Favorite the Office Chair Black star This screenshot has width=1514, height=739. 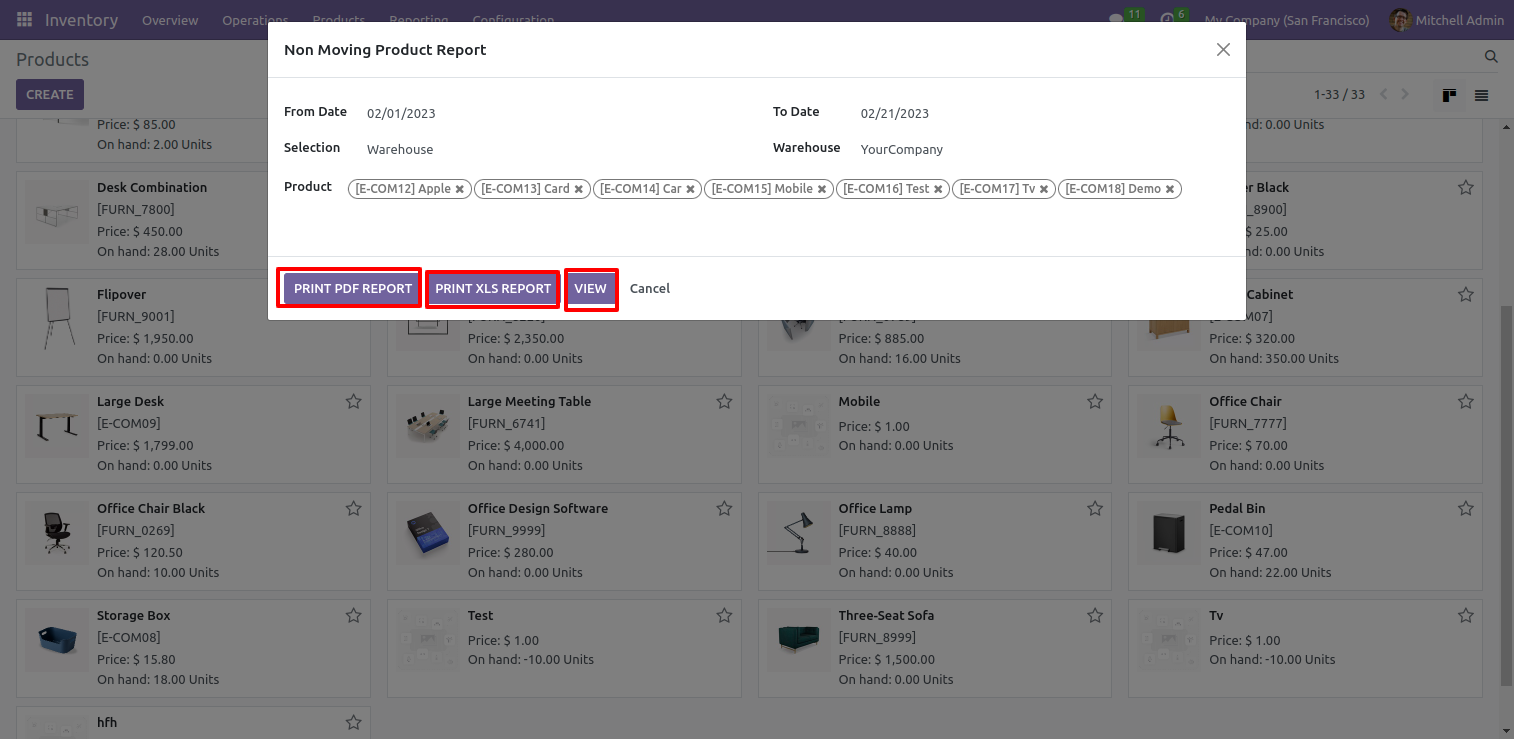click(x=353, y=508)
